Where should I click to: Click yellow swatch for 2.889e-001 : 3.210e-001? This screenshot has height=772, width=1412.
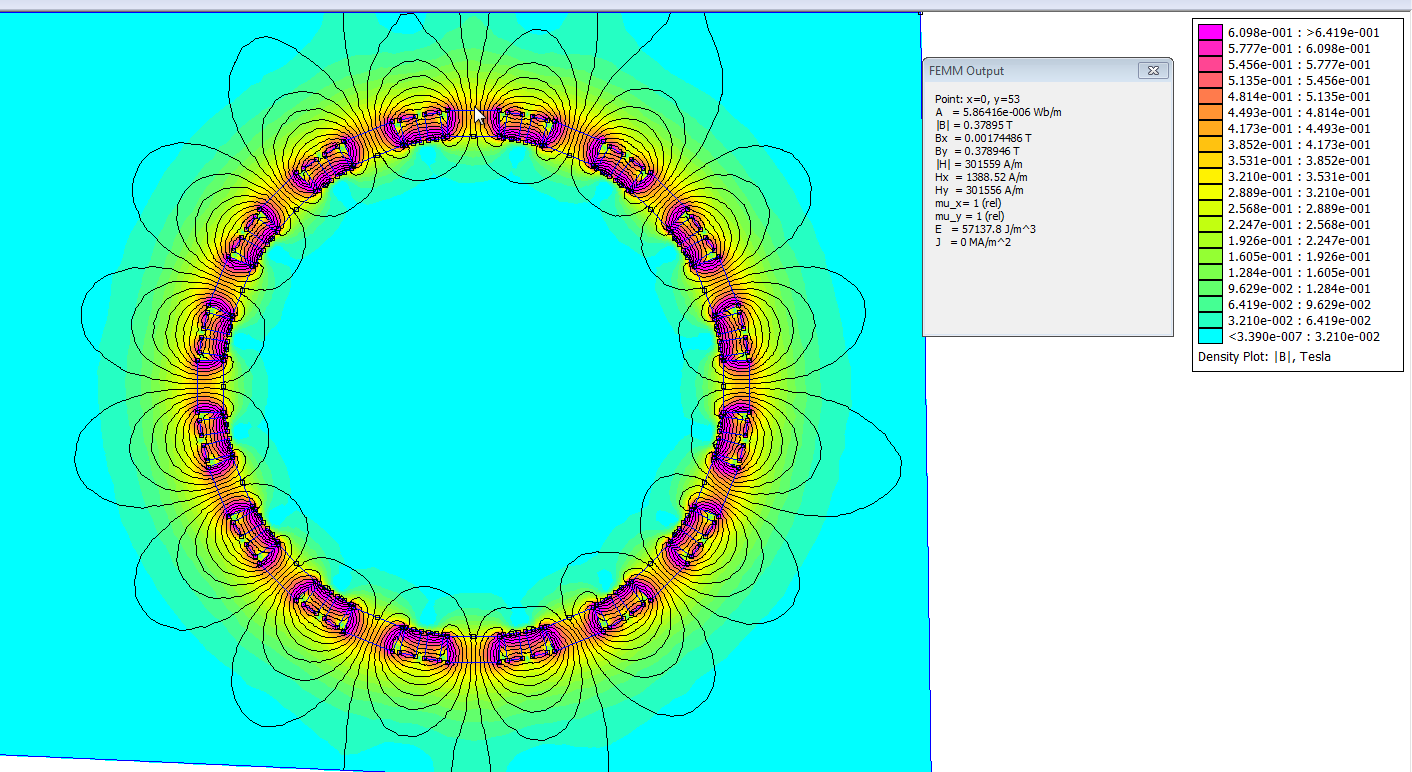[x=1210, y=192]
